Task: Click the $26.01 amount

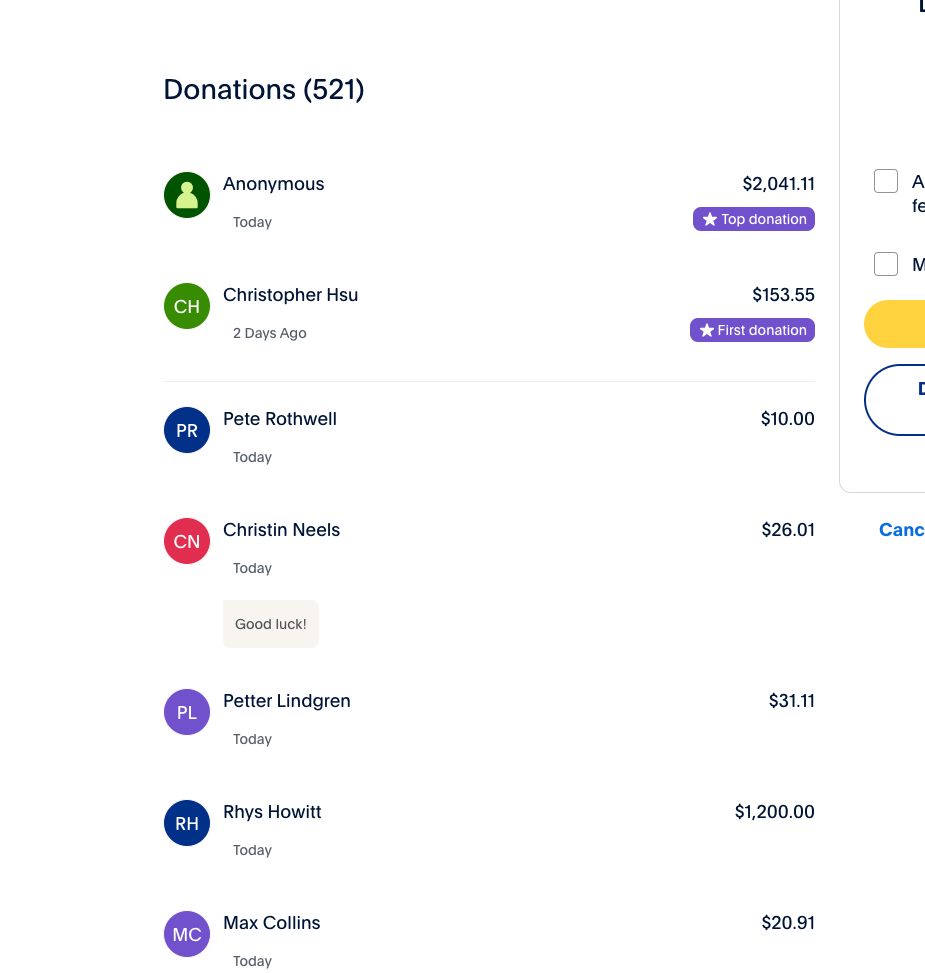Action: [788, 530]
